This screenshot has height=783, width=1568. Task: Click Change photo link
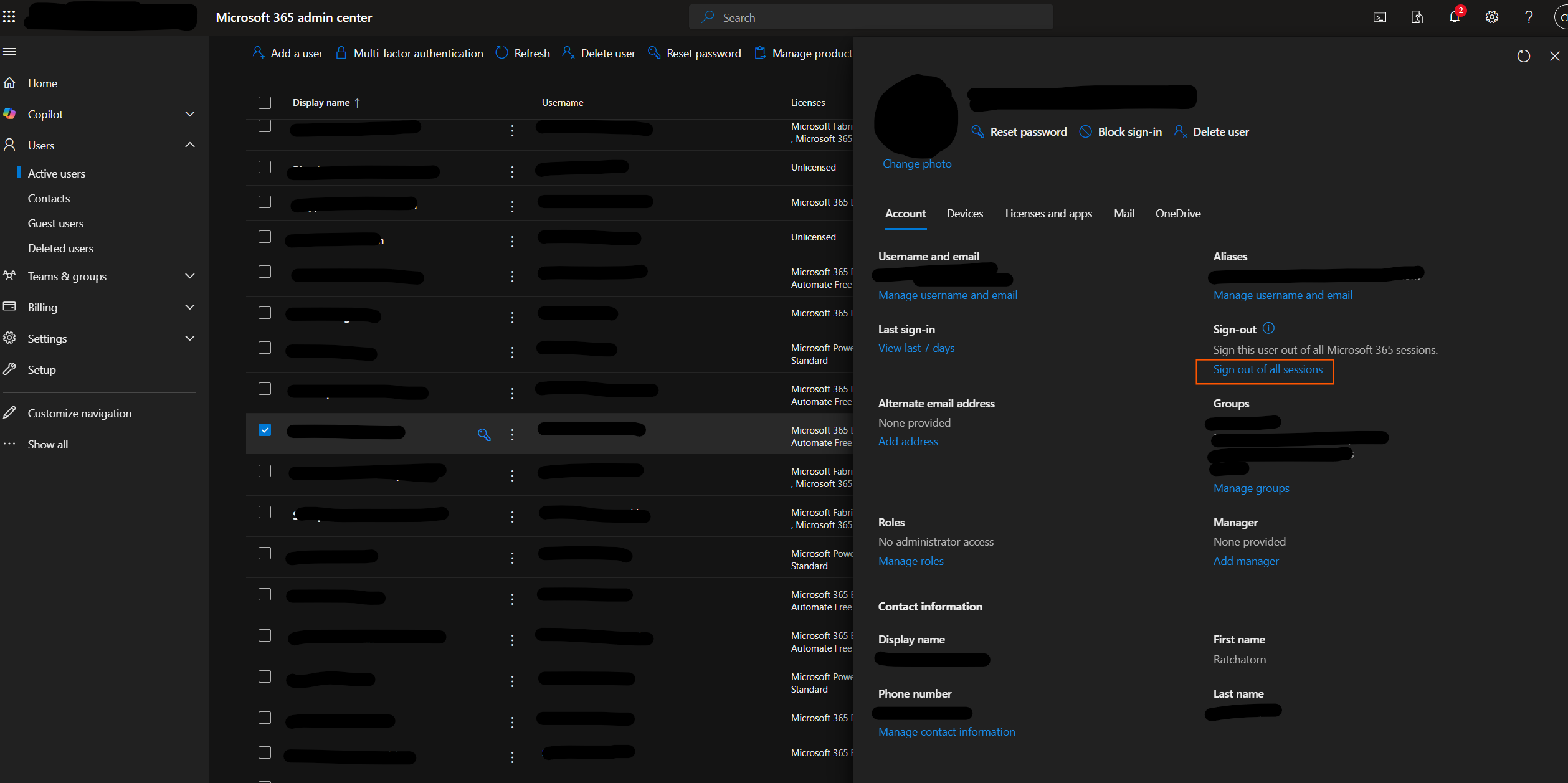click(x=917, y=164)
